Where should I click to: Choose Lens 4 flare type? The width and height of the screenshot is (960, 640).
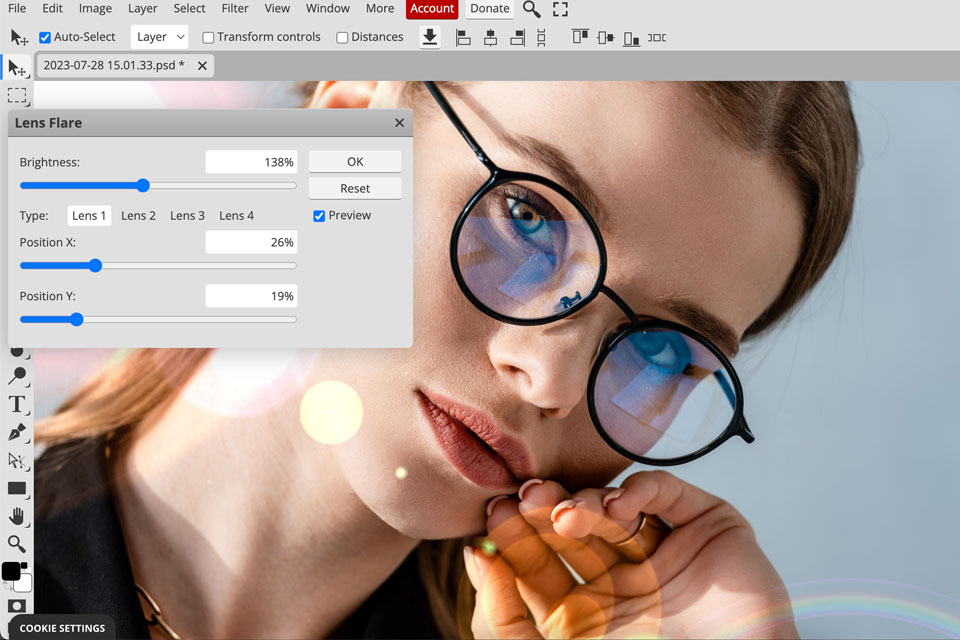click(236, 216)
